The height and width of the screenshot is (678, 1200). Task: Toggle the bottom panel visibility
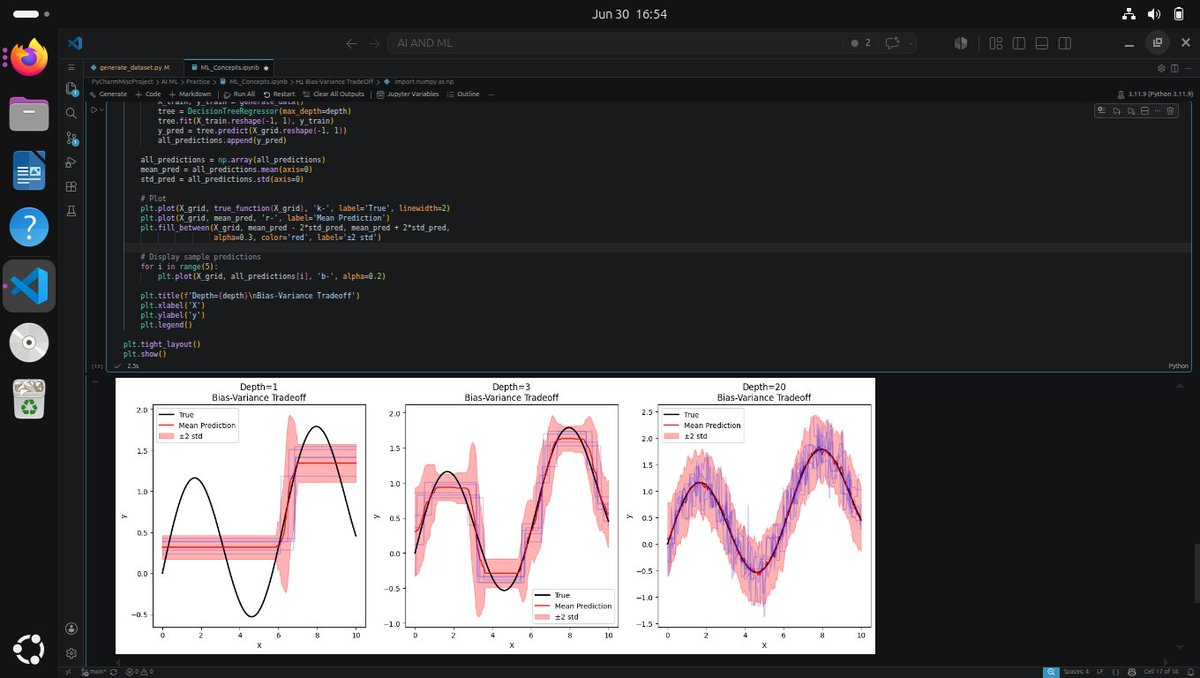(1042, 43)
